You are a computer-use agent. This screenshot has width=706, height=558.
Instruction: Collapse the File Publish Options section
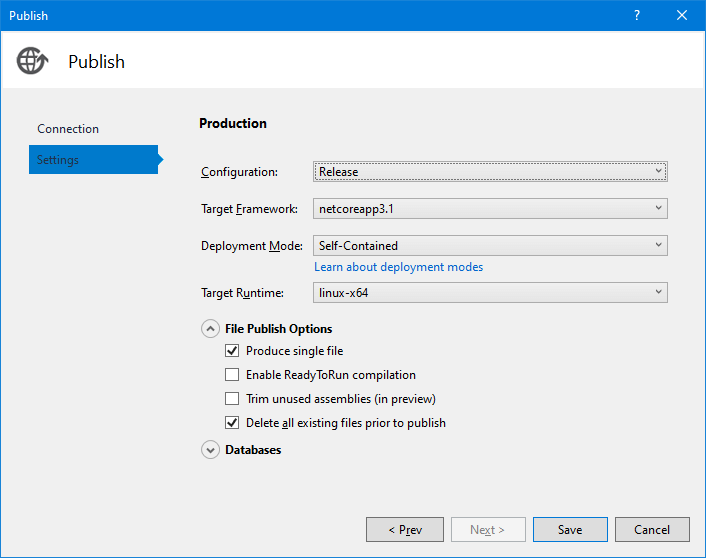210,329
